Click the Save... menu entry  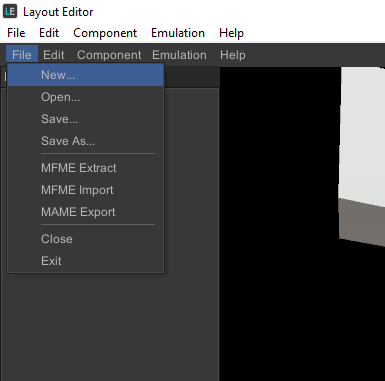pos(85,119)
